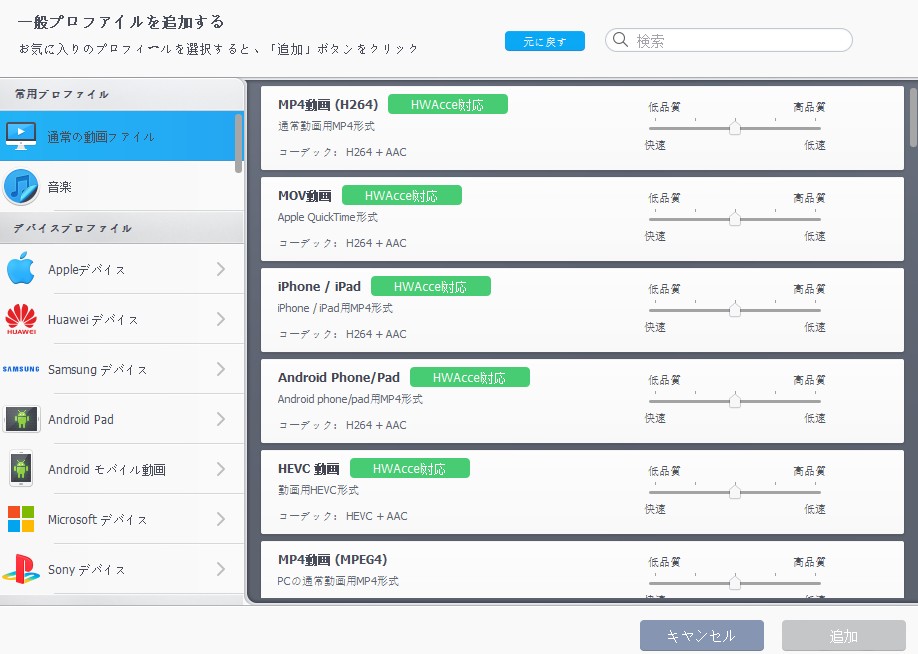Open the 音楽 music note icon
The height and width of the screenshot is (654, 918).
click(x=21, y=186)
